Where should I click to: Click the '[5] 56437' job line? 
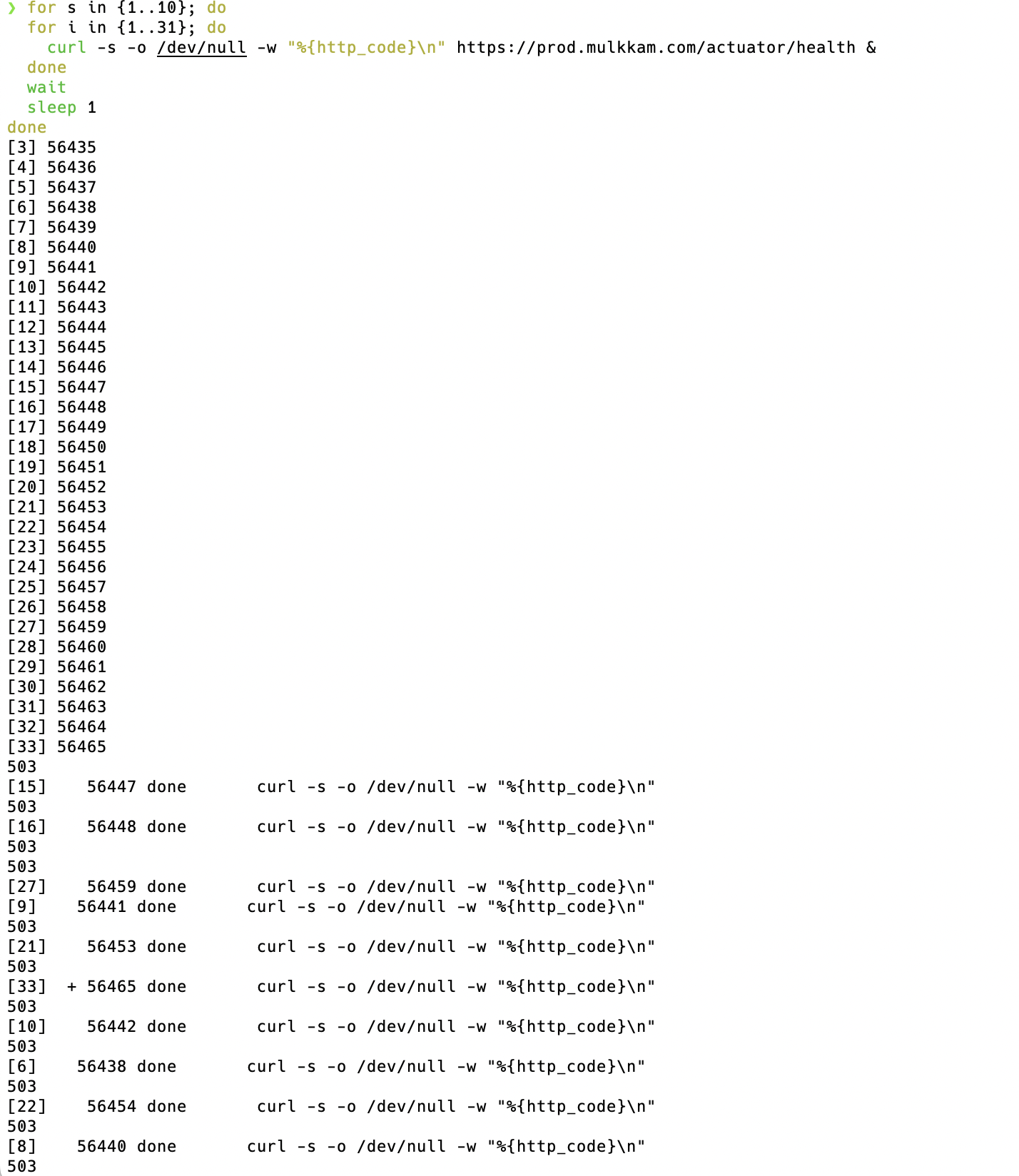(51, 187)
